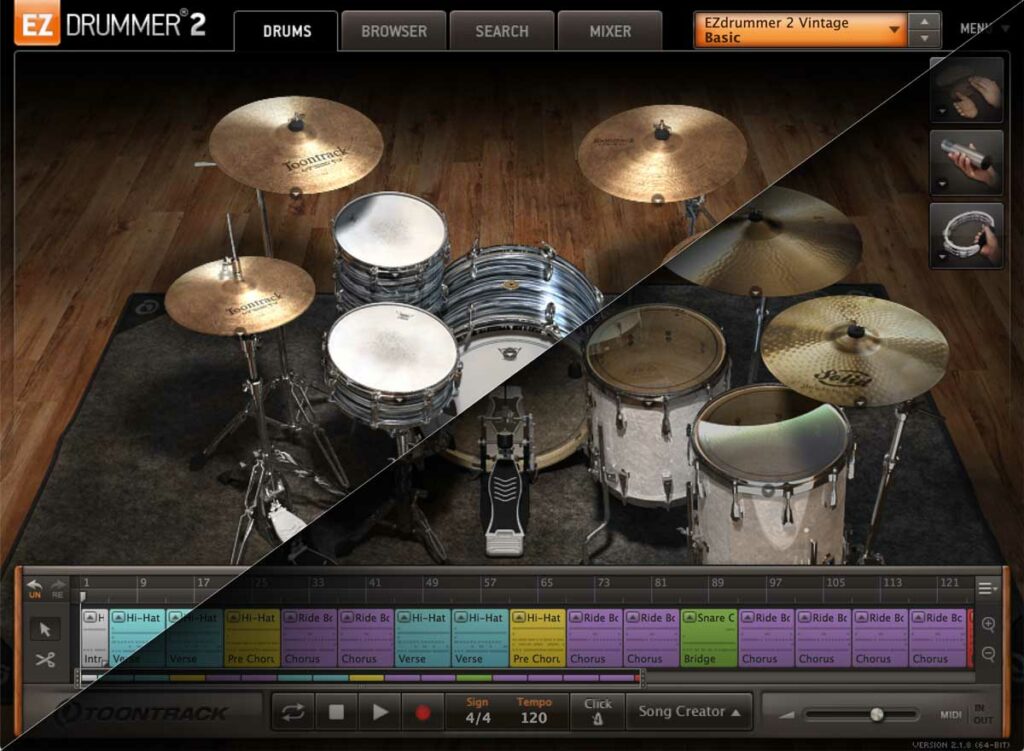The width and height of the screenshot is (1024, 751).
Task: Click the redo arrow
Action: click(x=59, y=585)
